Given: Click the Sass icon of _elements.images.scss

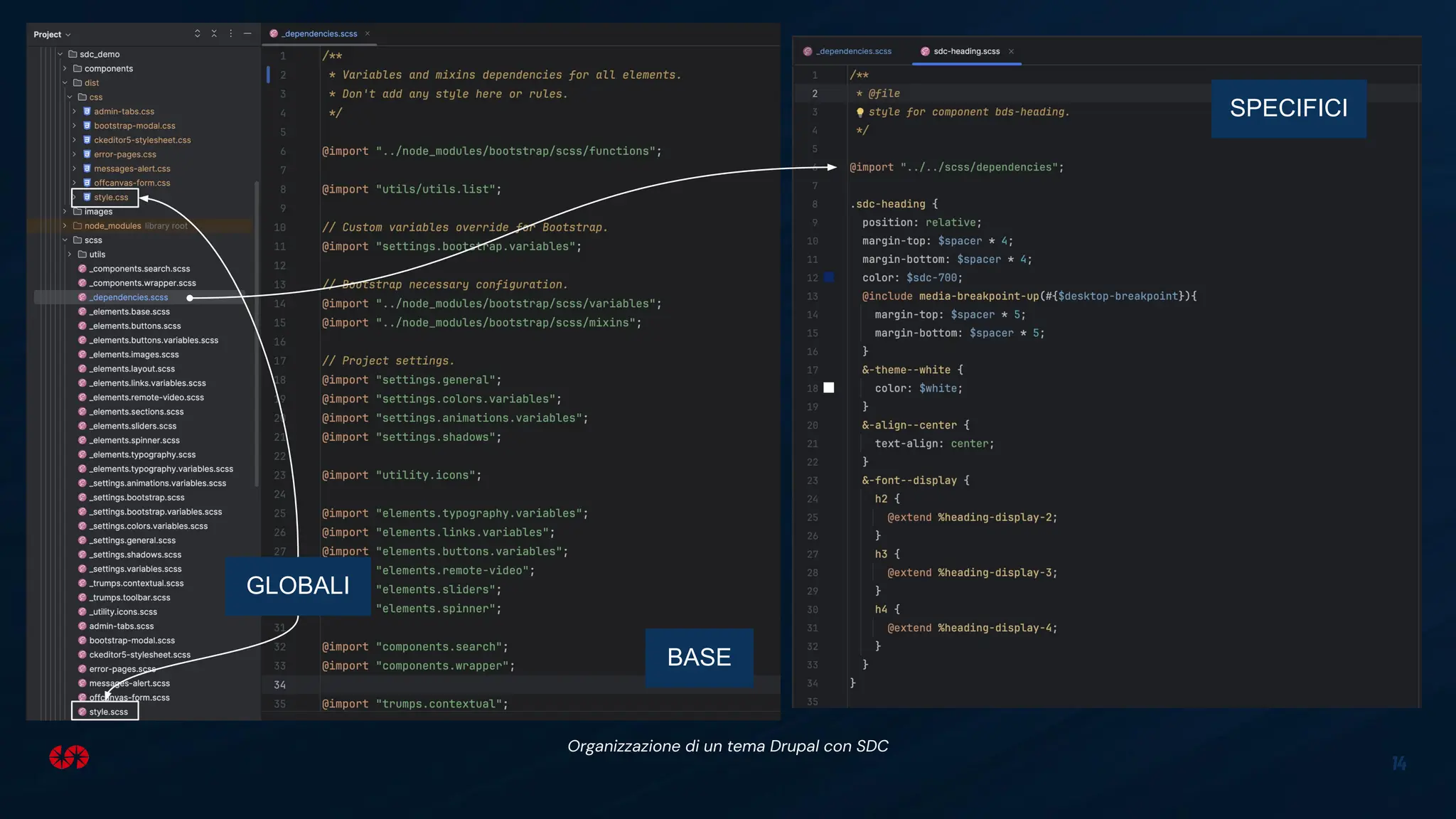Looking at the screenshot, I should click(82, 354).
